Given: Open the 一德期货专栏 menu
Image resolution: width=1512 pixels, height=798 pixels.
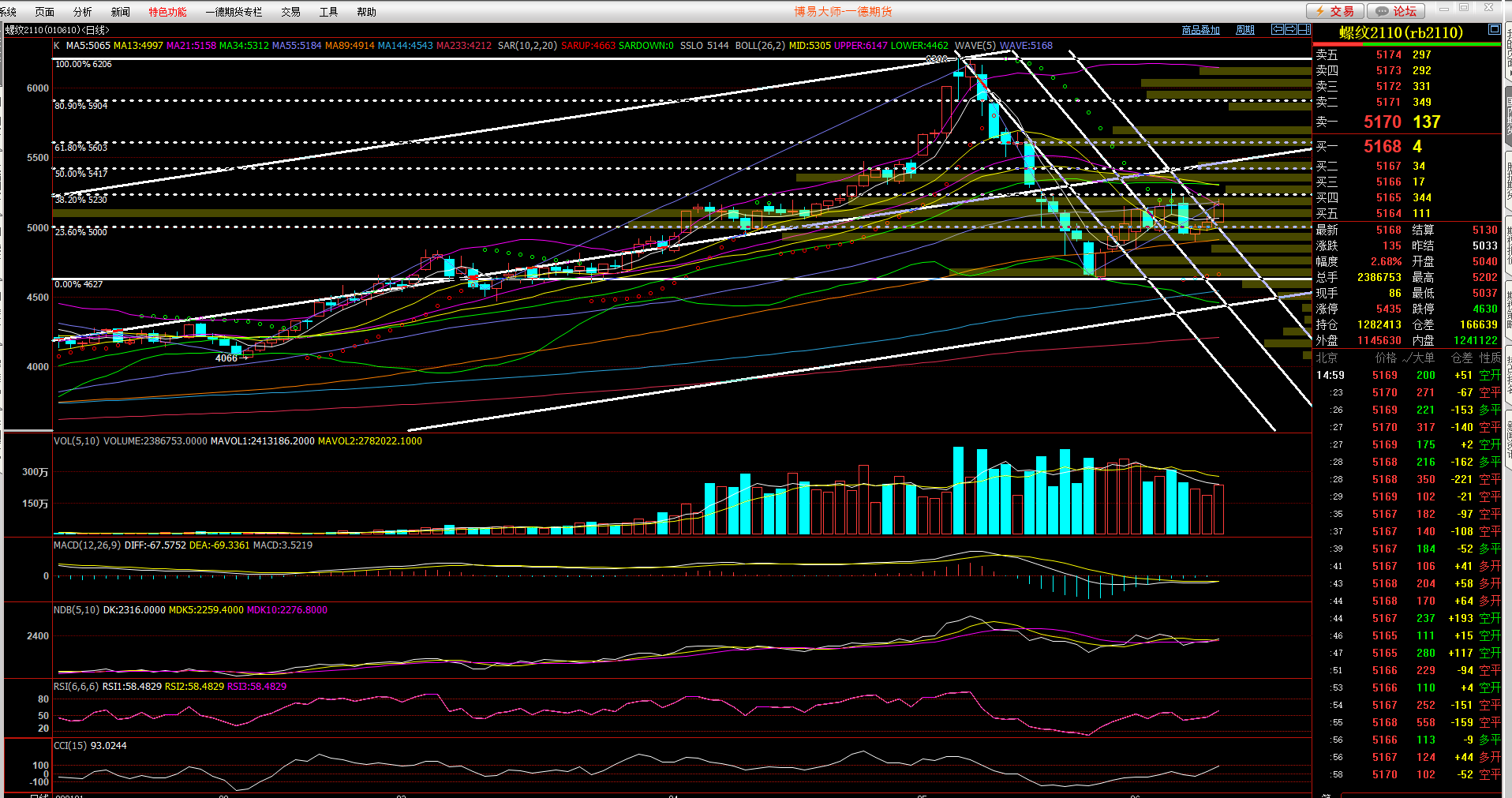Looking at the screenshot, I should point(234,12).
